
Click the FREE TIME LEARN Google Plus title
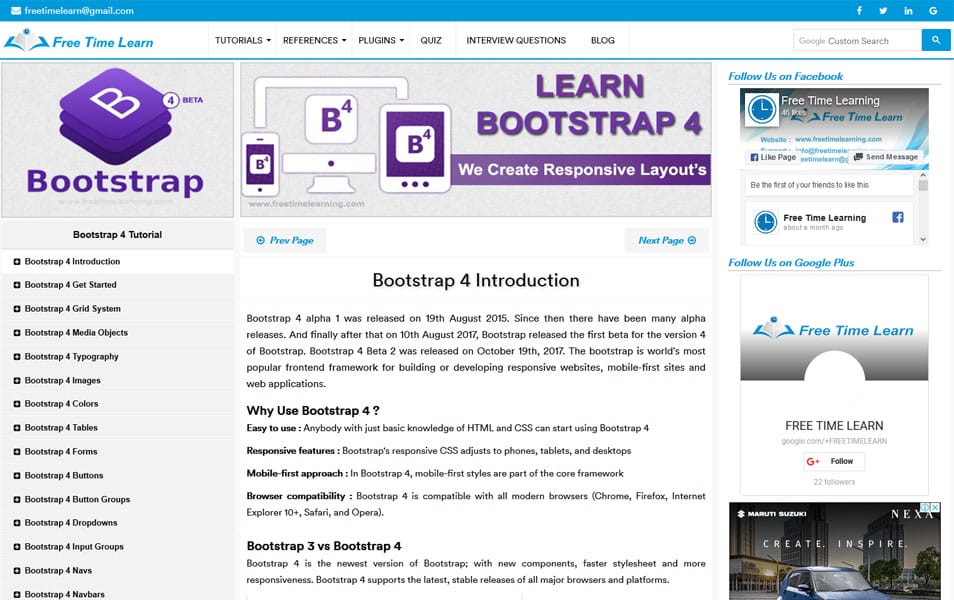pos(834,426)
